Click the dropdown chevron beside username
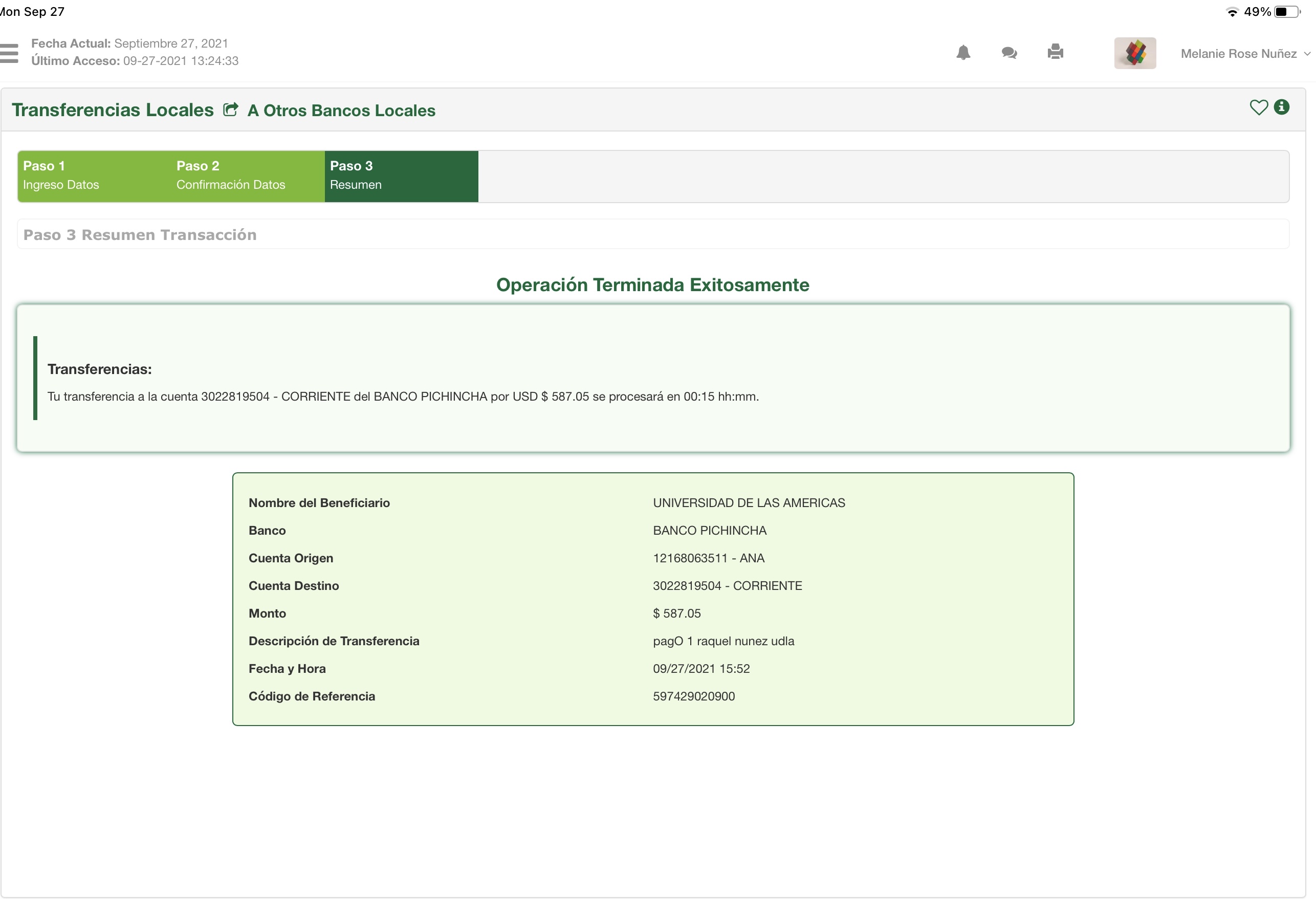The height and width of the screenshot is (899, 1316). [x=1306, y=54]
